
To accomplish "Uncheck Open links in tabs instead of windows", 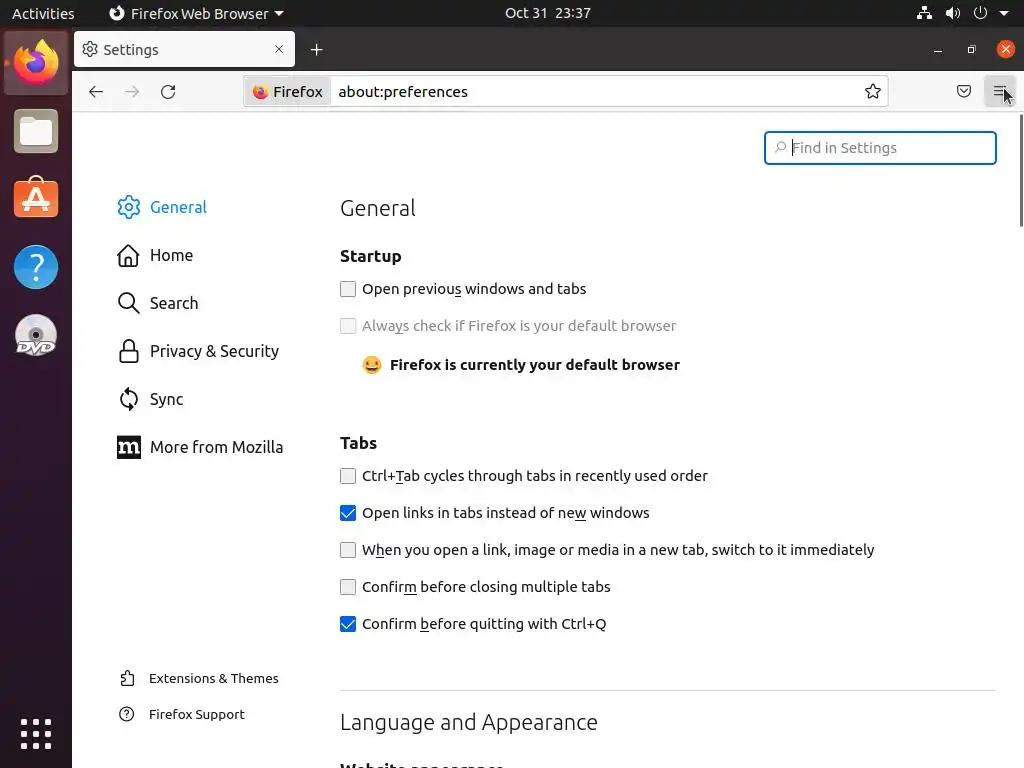I will click(348, 513).
